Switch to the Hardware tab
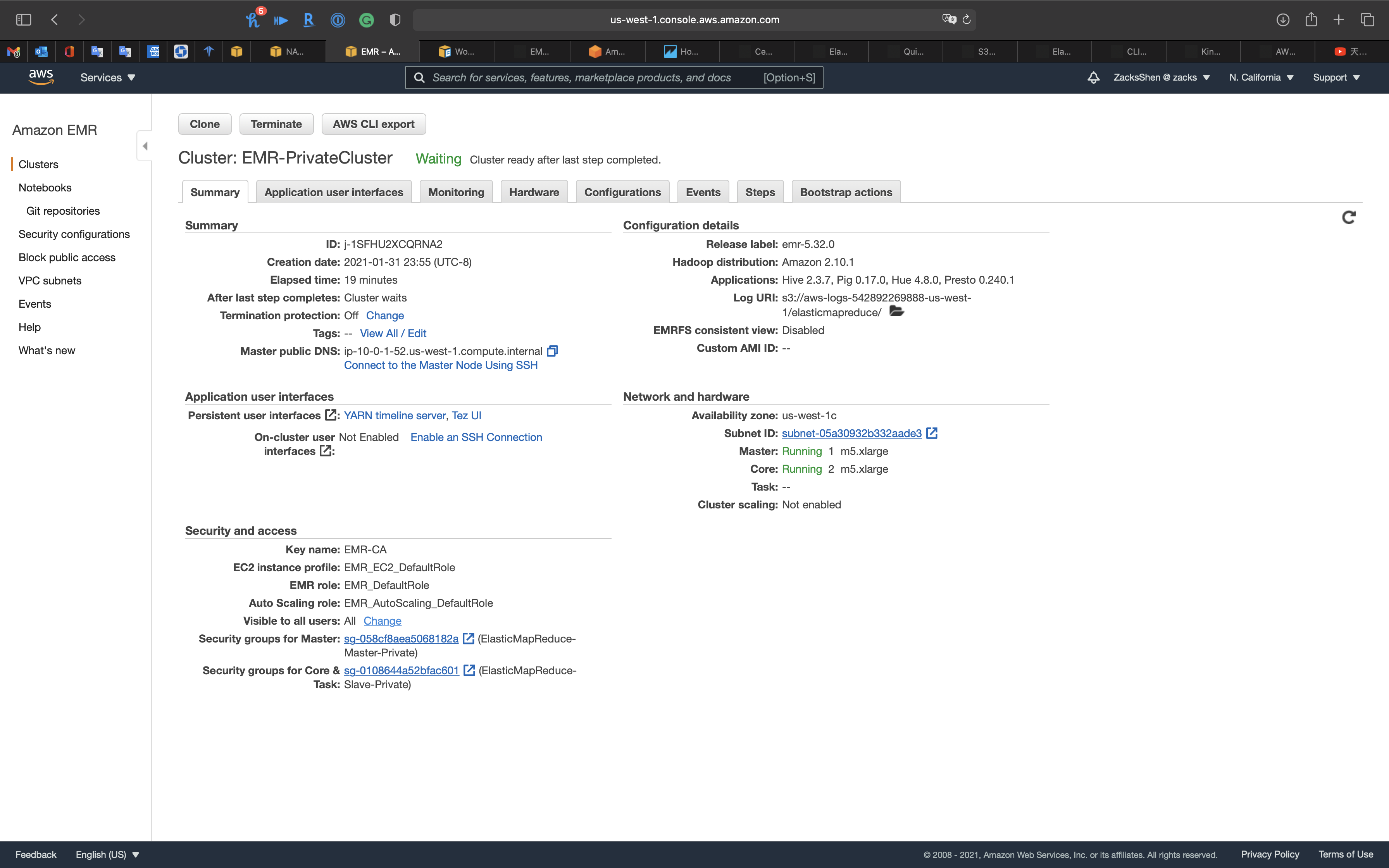This screenshot has width=1389, height=868. coord(533,192)
